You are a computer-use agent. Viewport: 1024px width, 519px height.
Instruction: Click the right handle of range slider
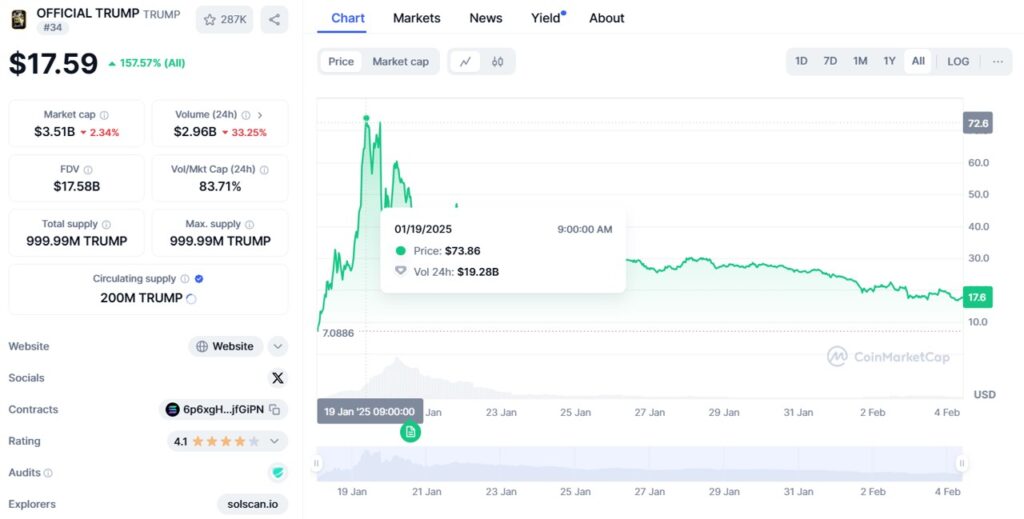[x=962, y=464]
